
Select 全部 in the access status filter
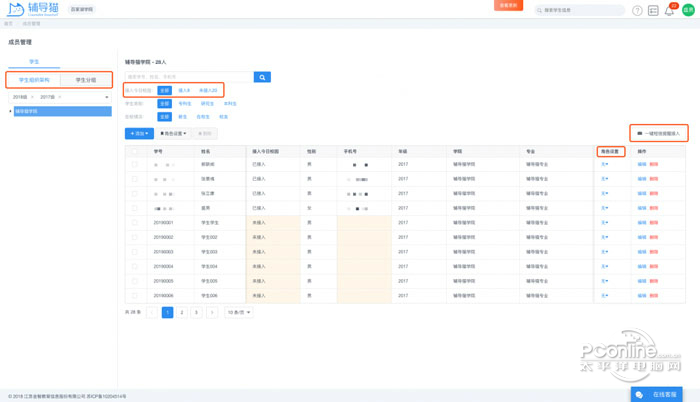tap(164, 90)
